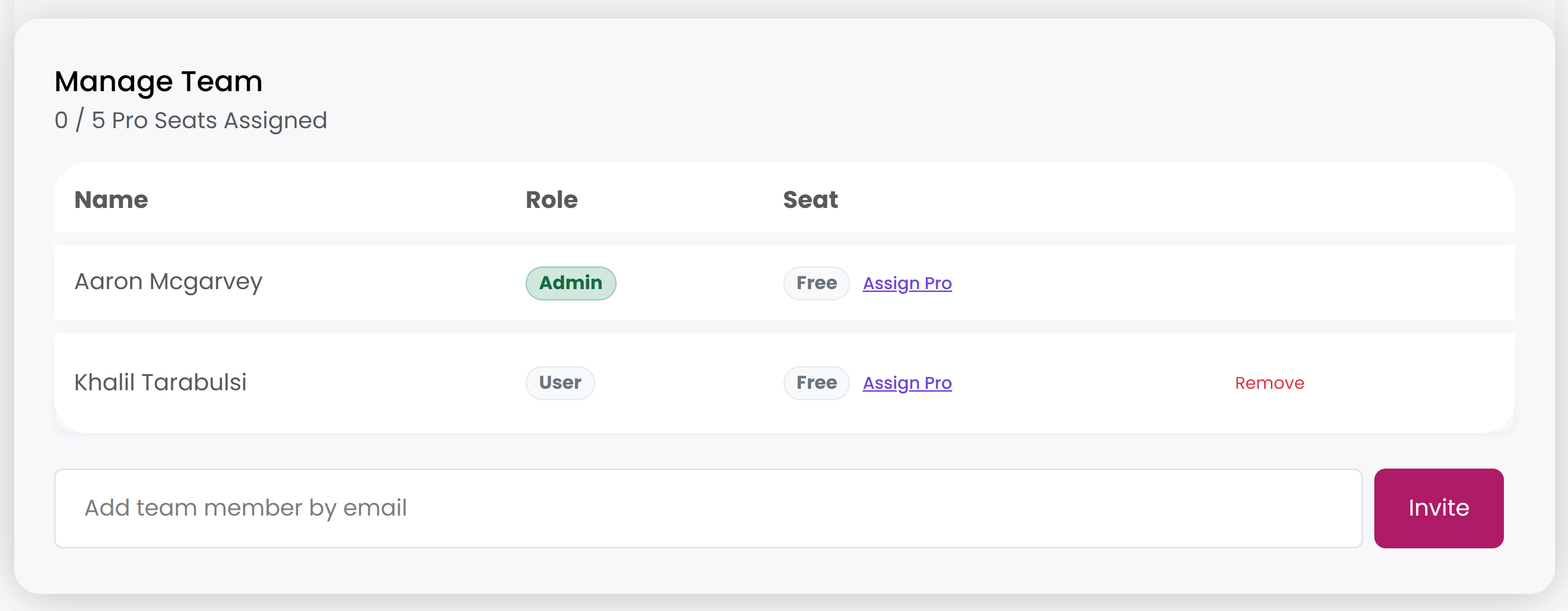1568x611 pixels.
Task: Click the User role badge
Action: 560,383
